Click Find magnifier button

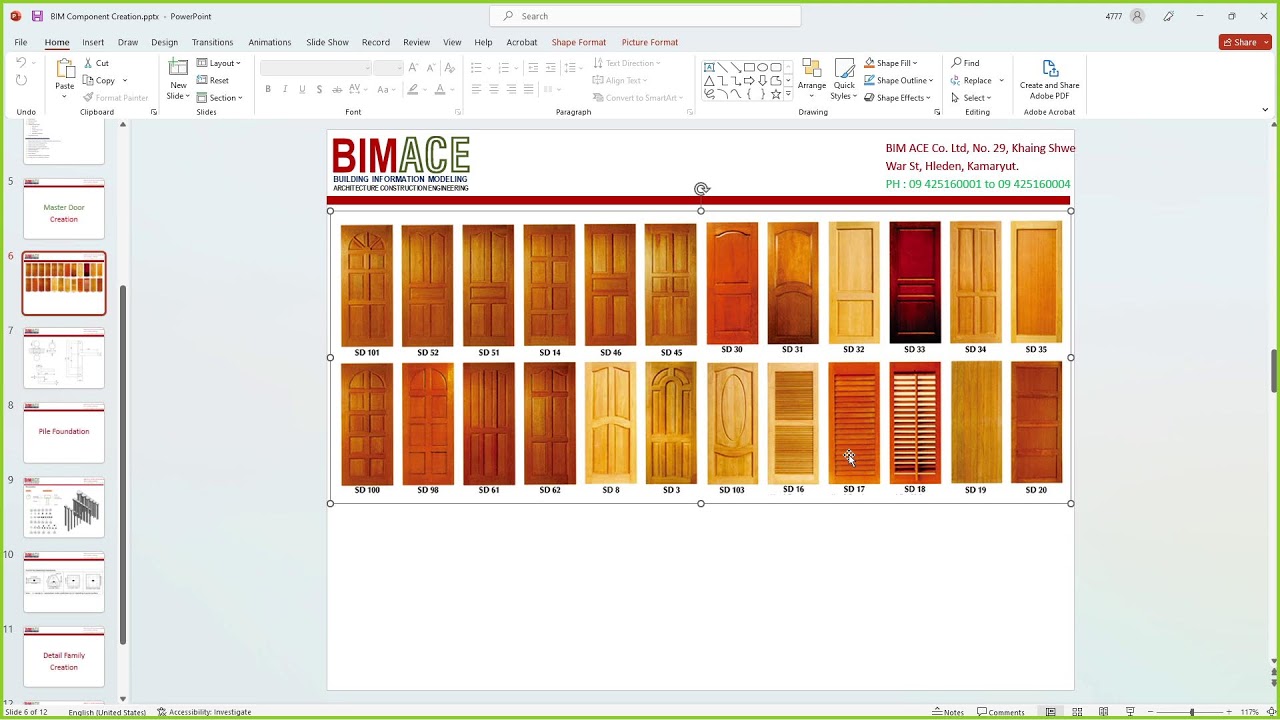[x=966, y=63]
